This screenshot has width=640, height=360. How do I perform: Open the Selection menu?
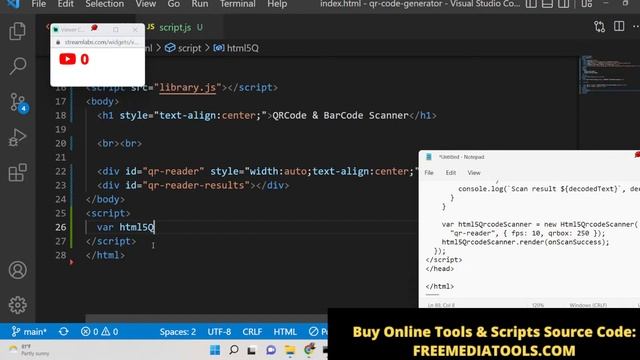click(104, 4)
